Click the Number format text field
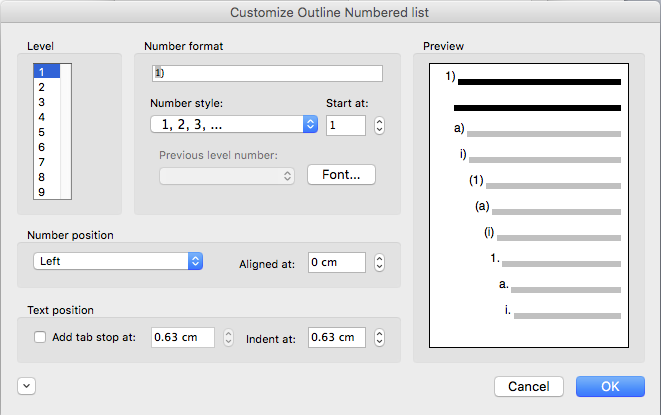This screenshot has width=661, height=415. pyautogui.click(x=267, y=73)
